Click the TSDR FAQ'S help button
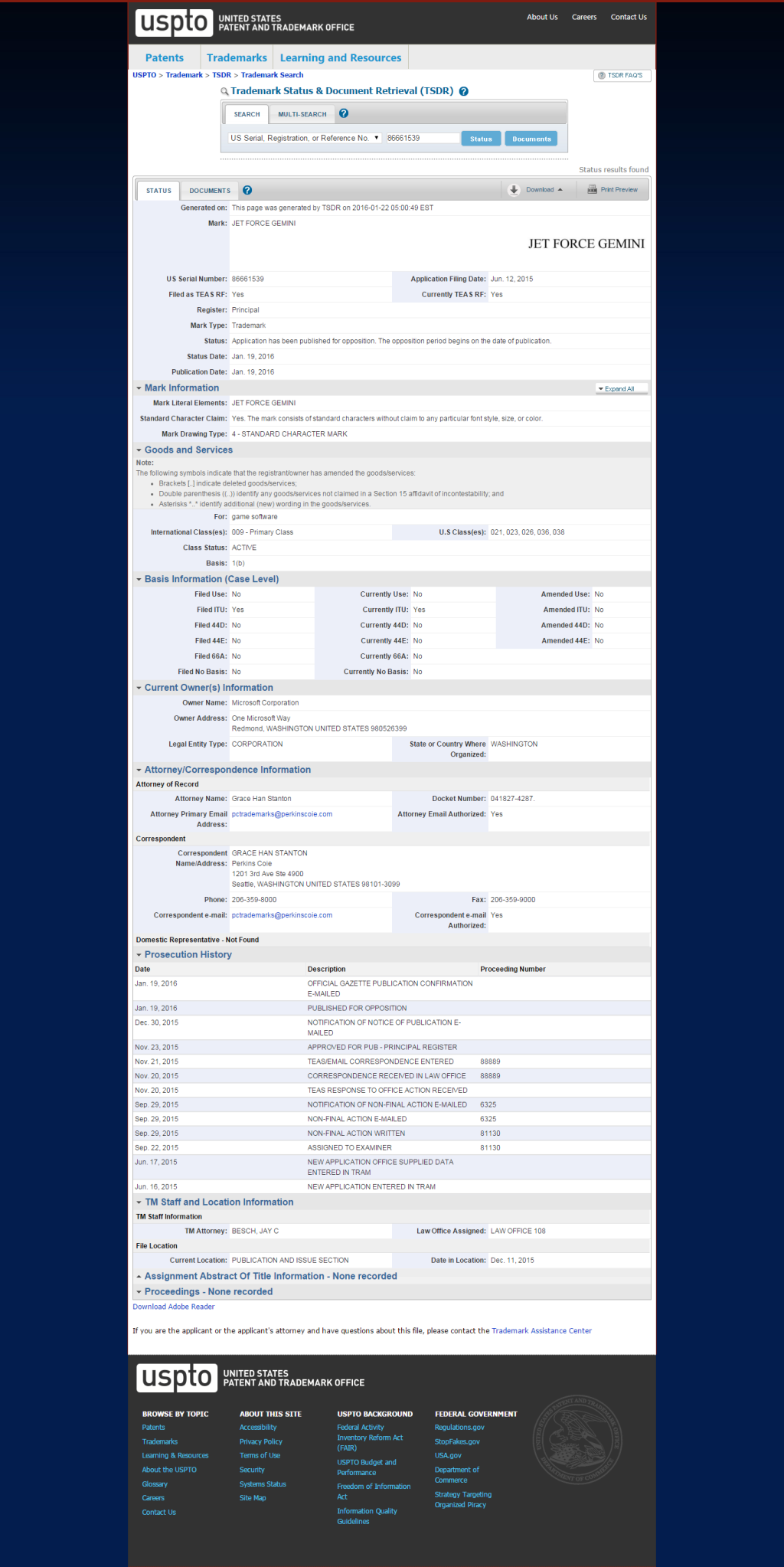Screen dimensions: 784x1567 pyautogui.click(x=622, y=76)
